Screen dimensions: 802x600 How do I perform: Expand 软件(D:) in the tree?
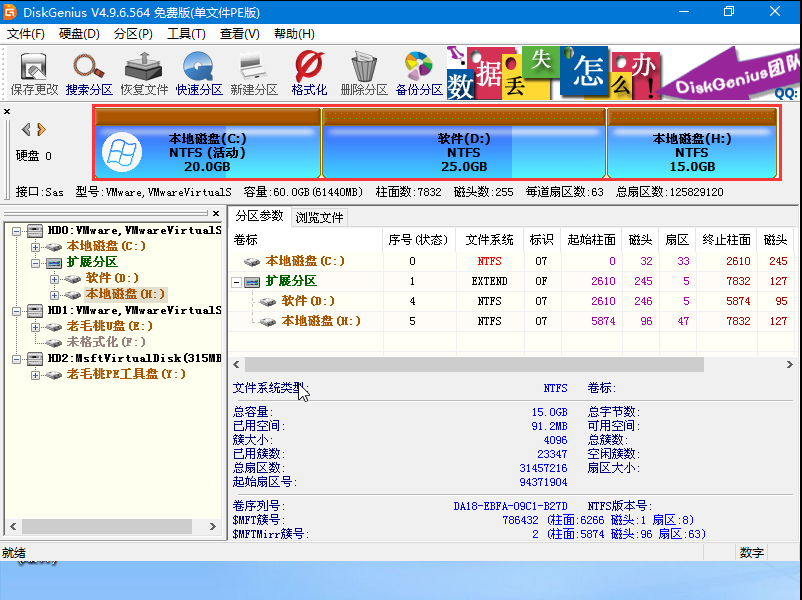54,279
